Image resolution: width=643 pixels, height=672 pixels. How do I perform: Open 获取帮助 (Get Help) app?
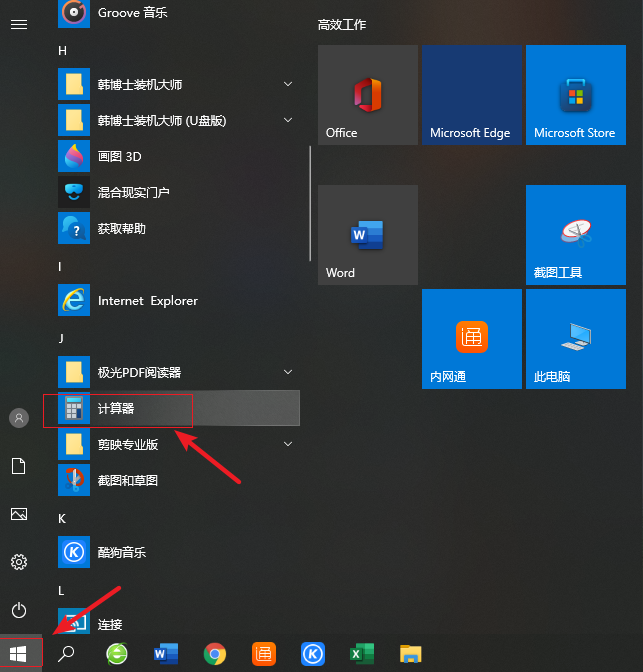click(x=121, y=229)
